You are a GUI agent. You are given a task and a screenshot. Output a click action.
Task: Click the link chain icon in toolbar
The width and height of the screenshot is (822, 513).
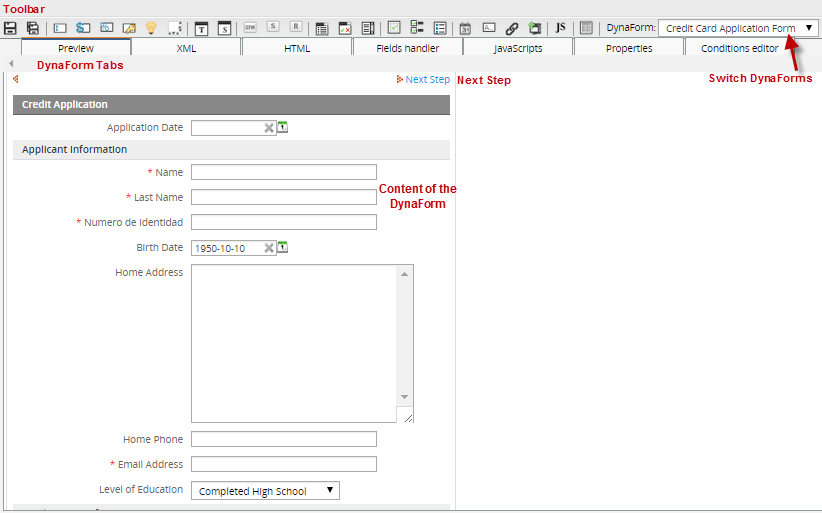tap(511, 28)
